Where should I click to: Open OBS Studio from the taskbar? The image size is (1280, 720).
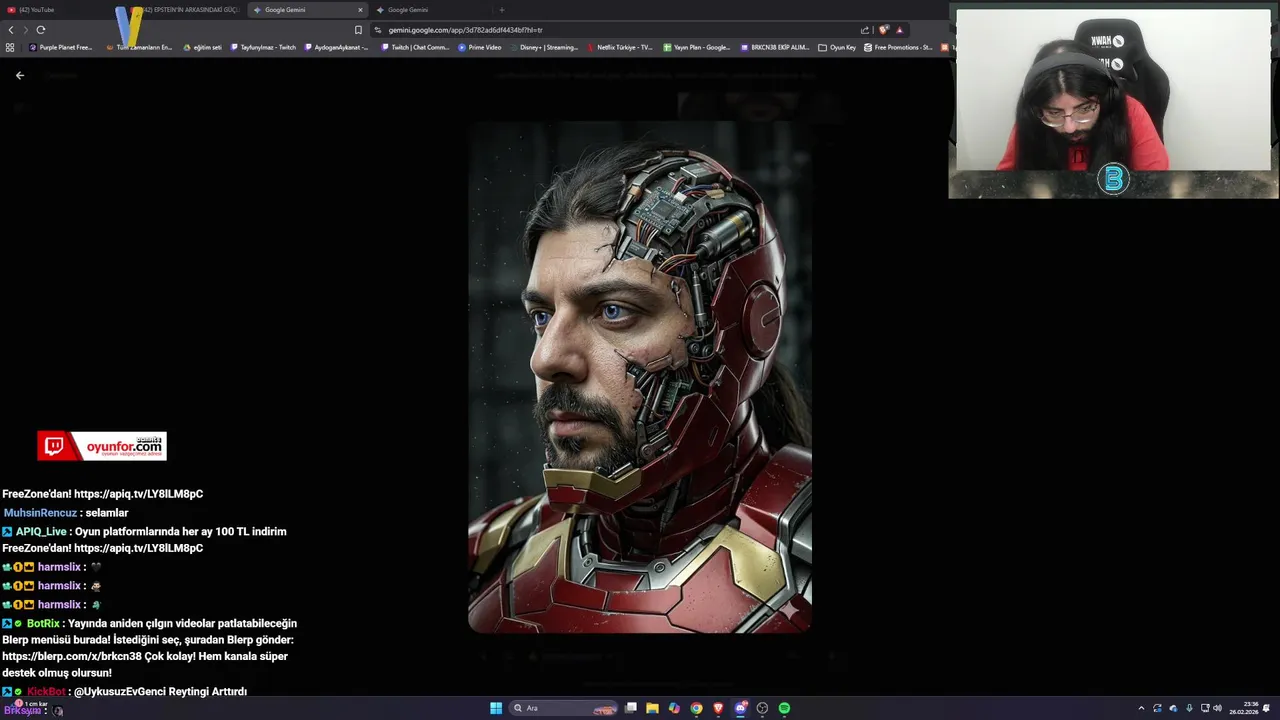762,708
